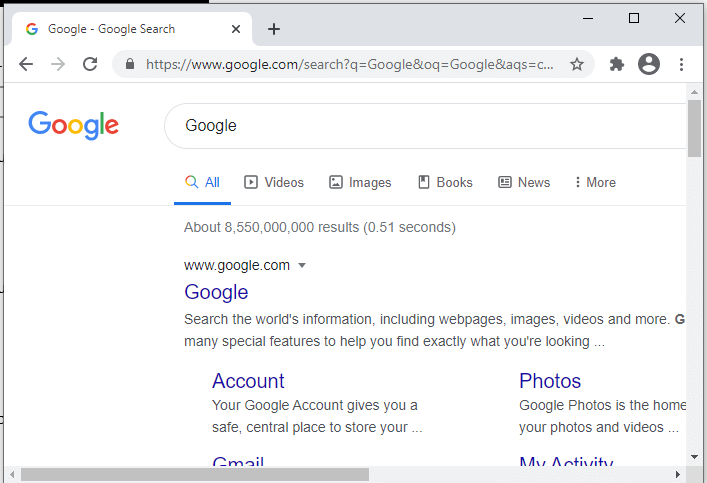Click into the Google search box
The height and width of the screenshot is (483, 707).
click(x=425, y=126)
